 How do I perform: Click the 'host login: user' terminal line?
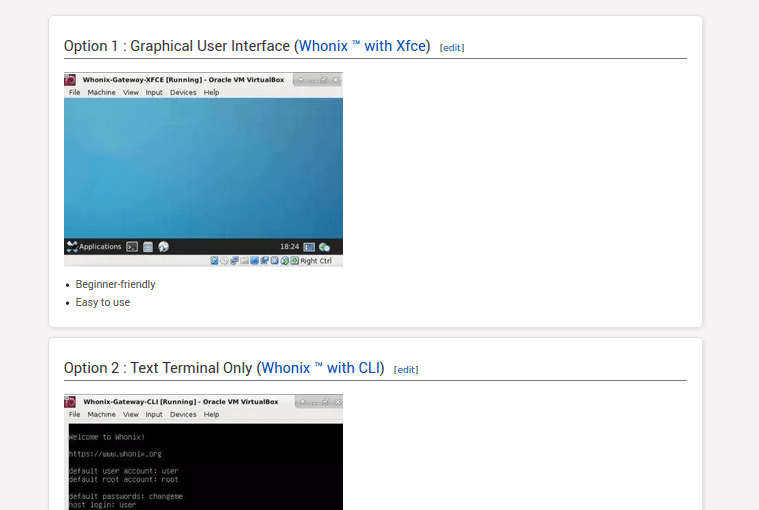pyautogui.click(x=102, y=505)
